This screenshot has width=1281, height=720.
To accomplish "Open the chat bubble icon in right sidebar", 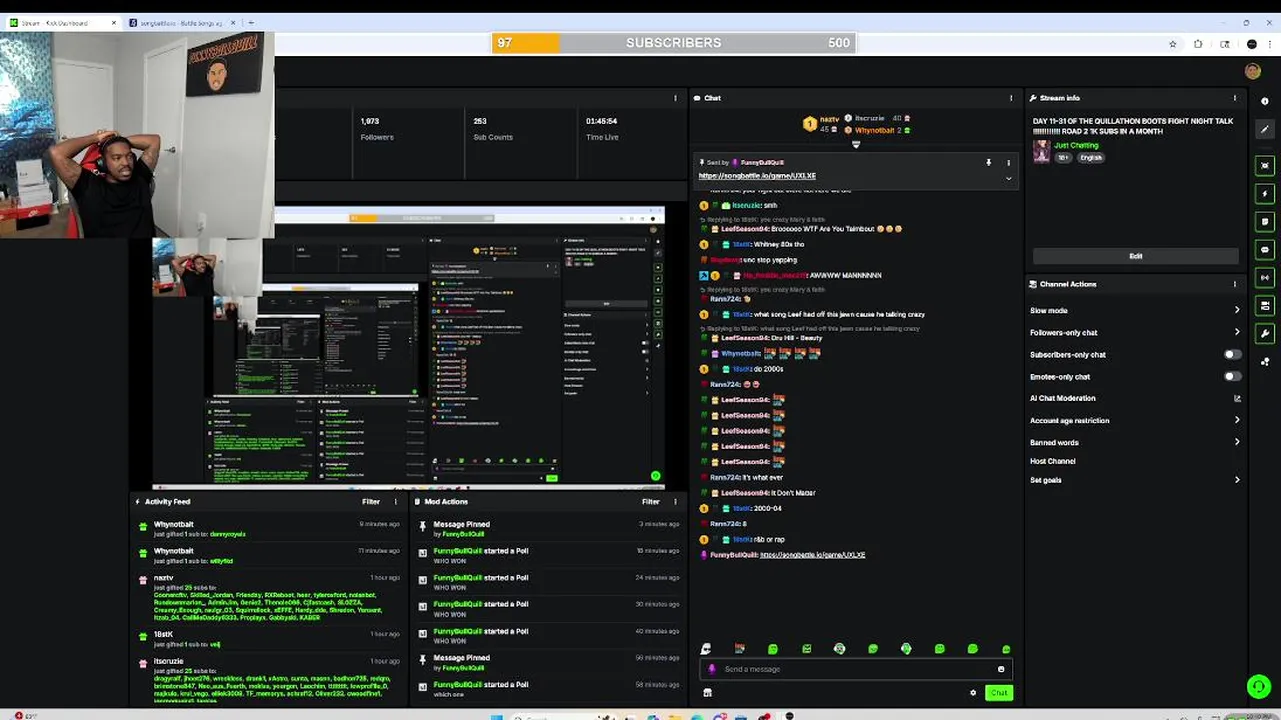I will tap(1265, 249).
